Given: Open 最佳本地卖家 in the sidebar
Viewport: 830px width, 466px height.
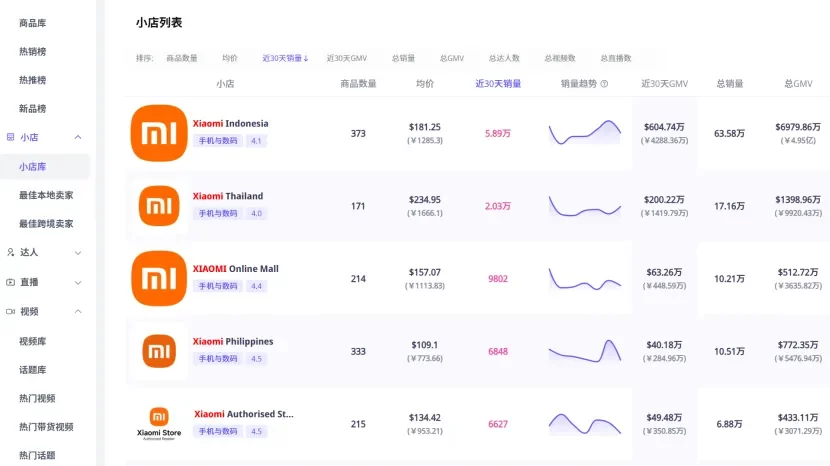Looking at the screenshot, I should [46, 195].
